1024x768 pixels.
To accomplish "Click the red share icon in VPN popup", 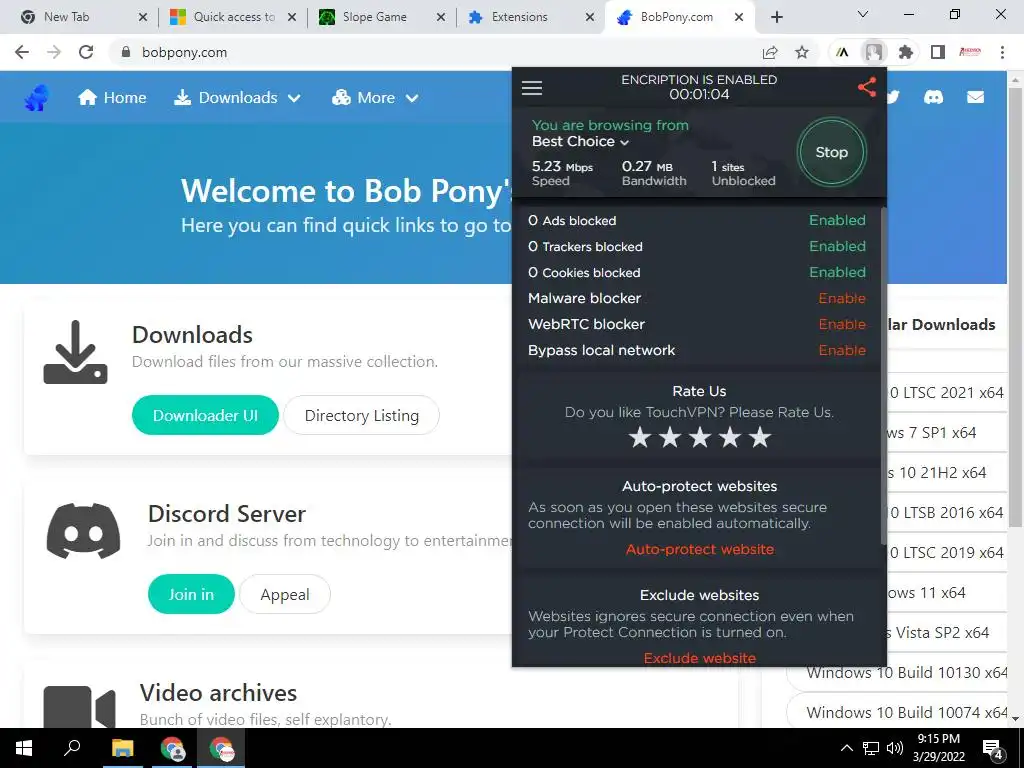I will tap(867, 87).
